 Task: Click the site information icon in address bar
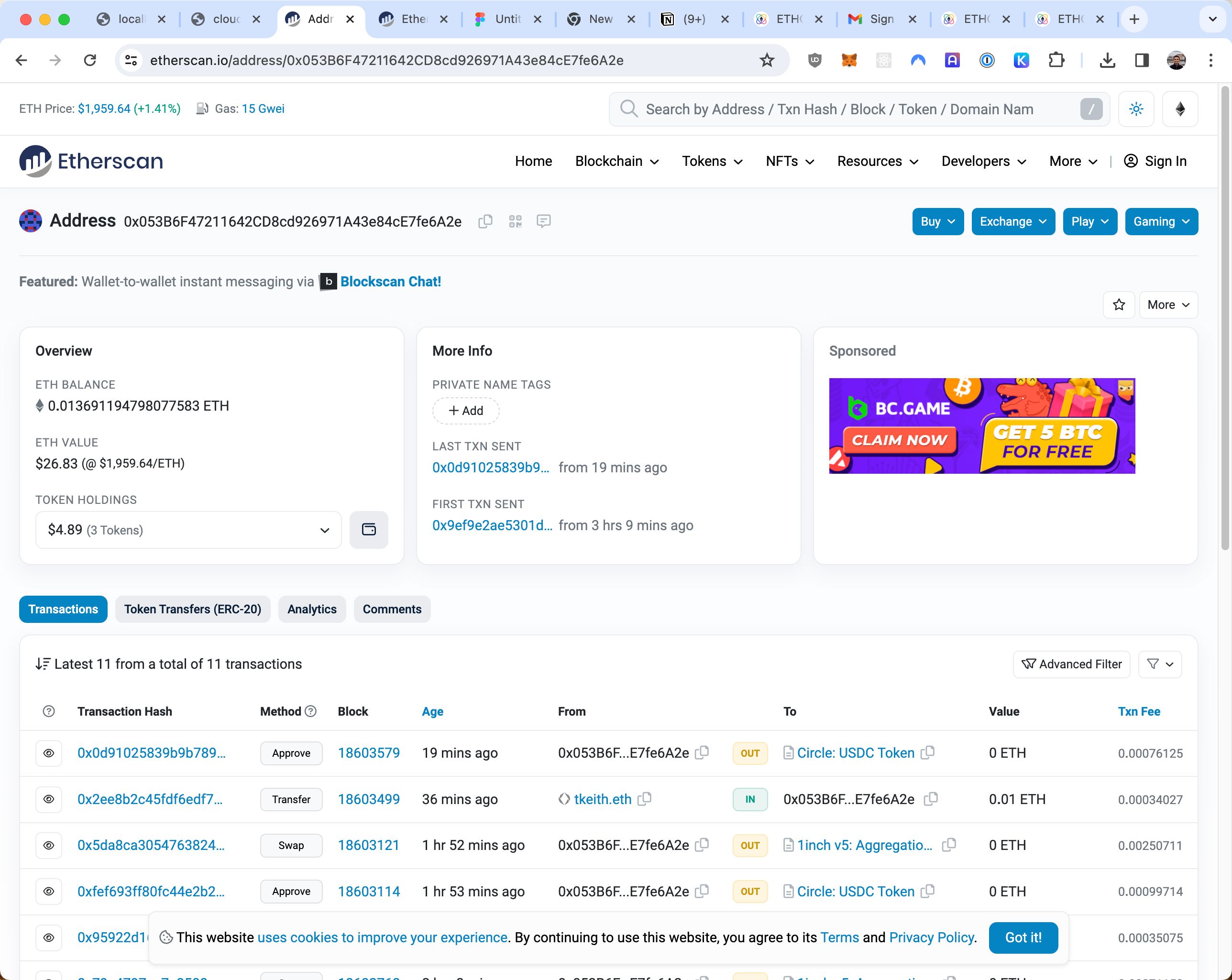pyautogui.click(x=131, y=60)
